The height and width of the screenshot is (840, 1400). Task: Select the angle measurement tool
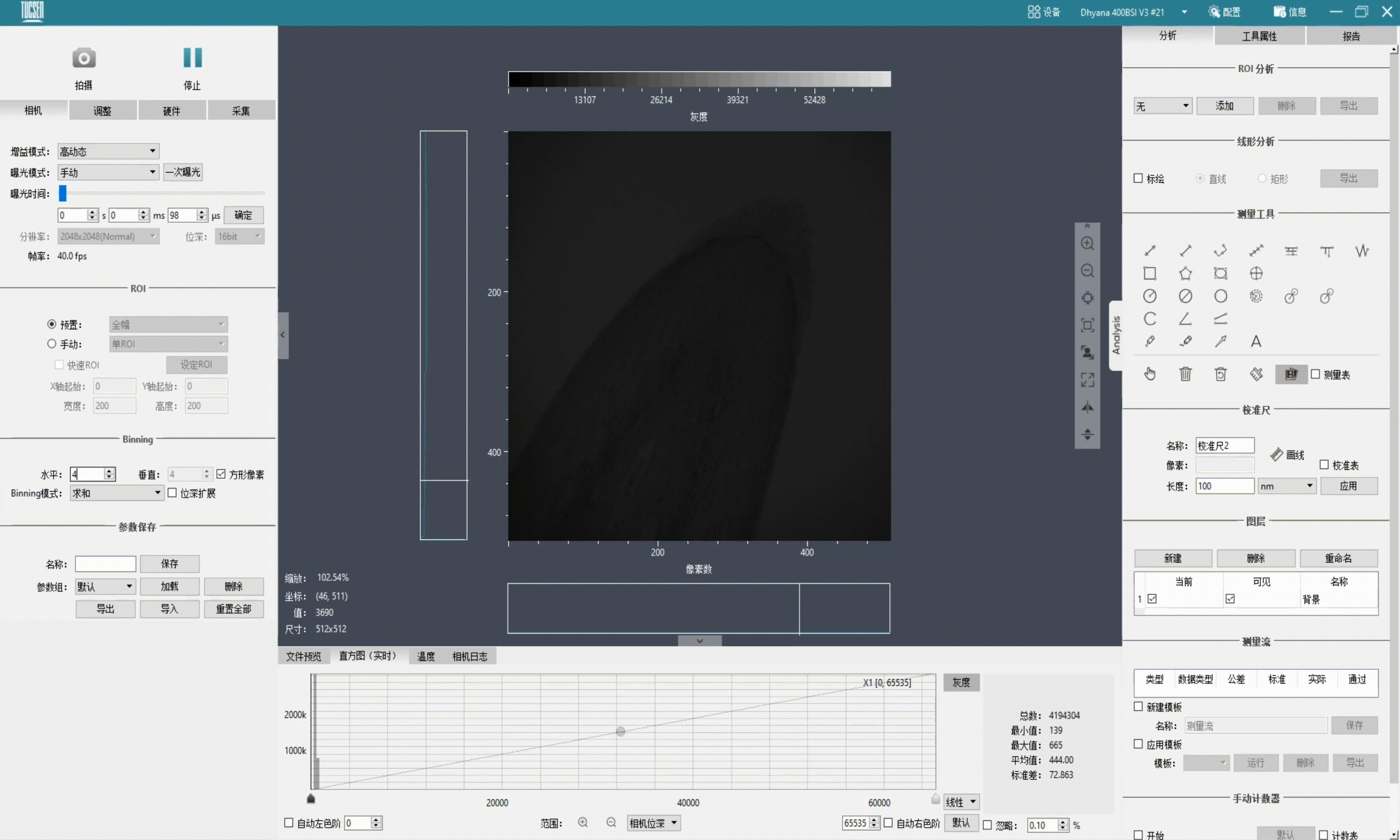(x=1186, y=319)
